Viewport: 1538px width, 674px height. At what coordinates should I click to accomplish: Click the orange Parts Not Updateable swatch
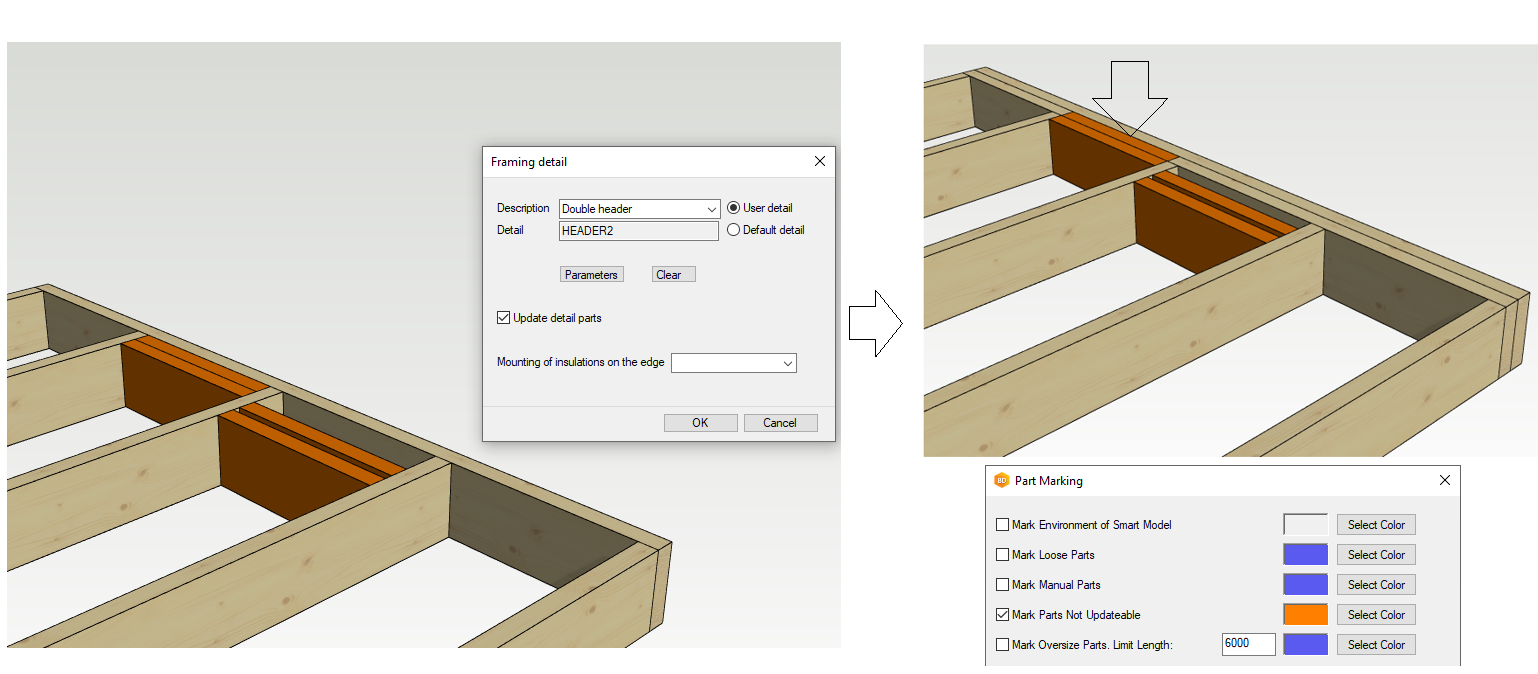pos(1305,615)
